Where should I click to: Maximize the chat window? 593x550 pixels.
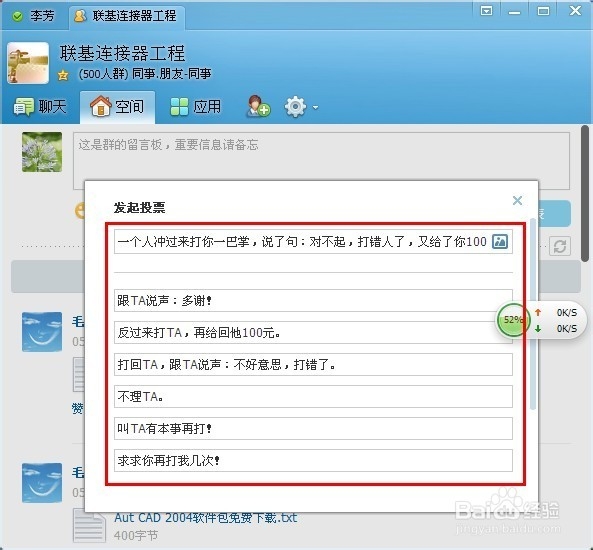tap(543, 11)
